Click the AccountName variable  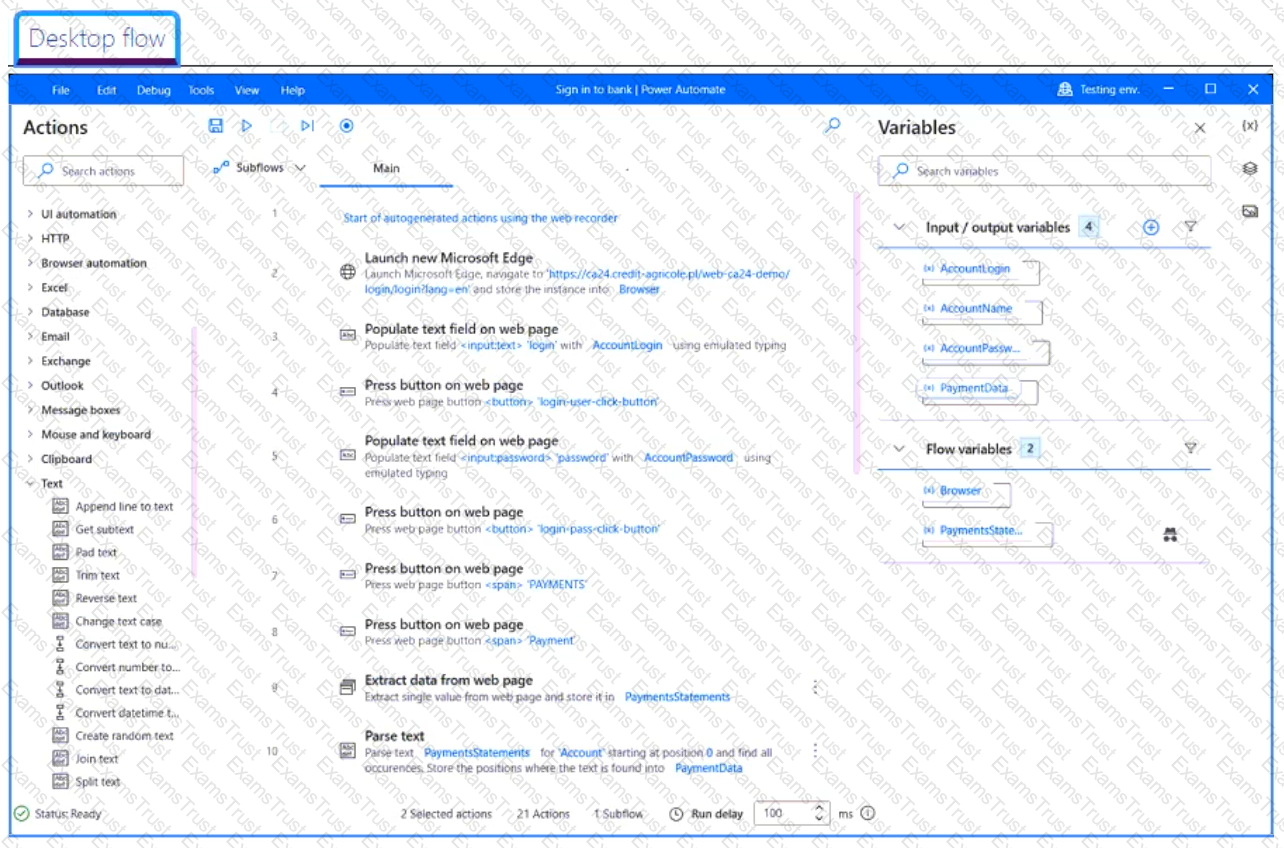[x=976, y=309]
